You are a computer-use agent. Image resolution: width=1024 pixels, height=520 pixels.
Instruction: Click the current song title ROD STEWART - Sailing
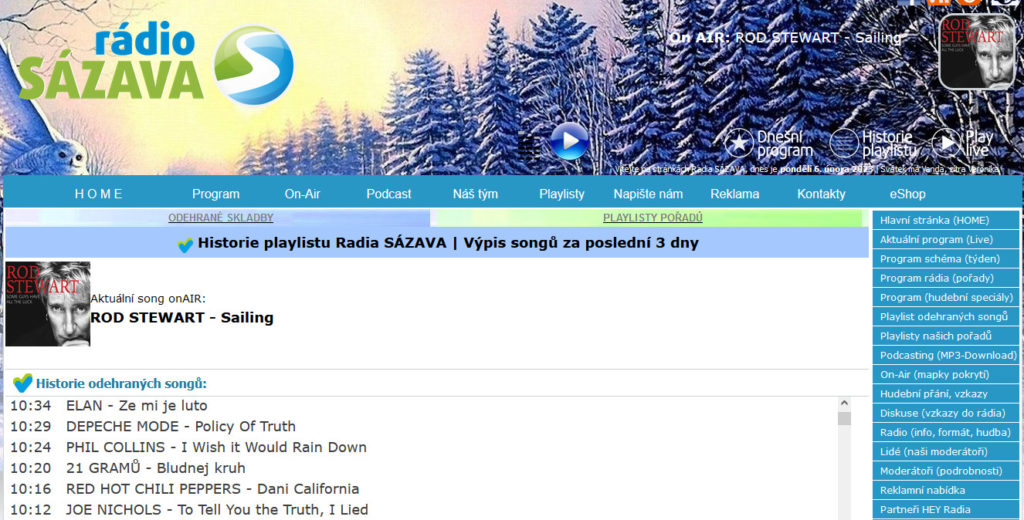tap(182, 318)
